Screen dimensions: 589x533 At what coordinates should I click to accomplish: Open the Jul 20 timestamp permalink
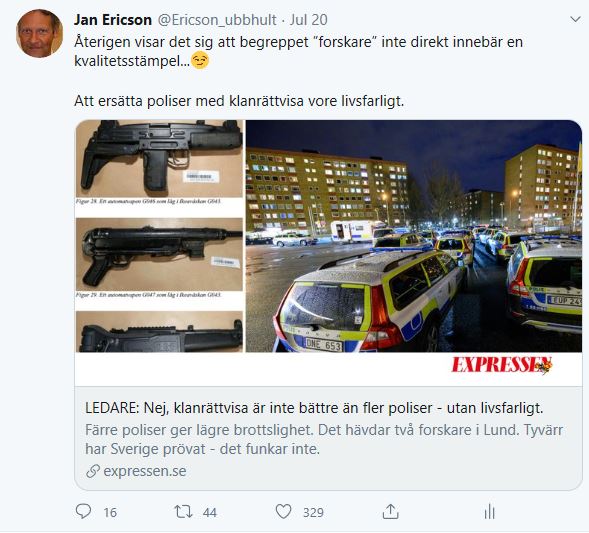click(x=308, y=20)
